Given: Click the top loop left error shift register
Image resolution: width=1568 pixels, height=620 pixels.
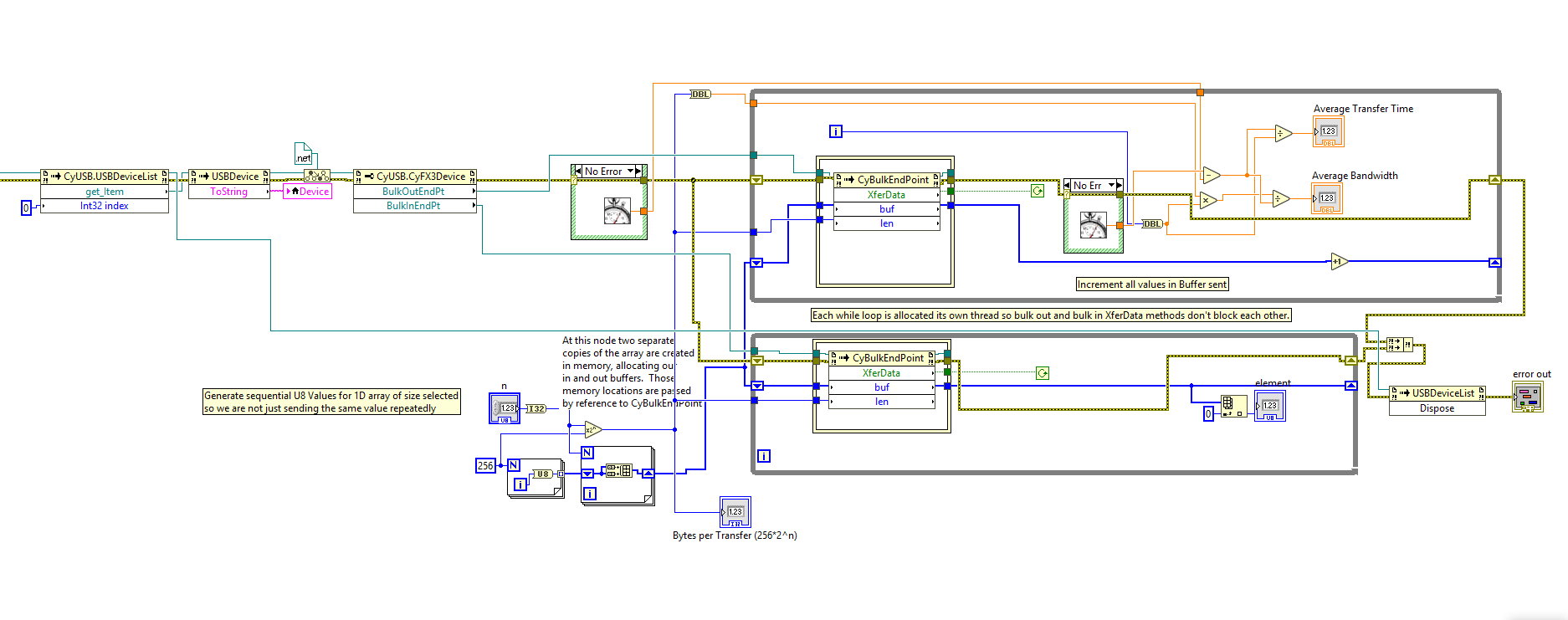Looking at the screenshot, I should coord(756,180).
